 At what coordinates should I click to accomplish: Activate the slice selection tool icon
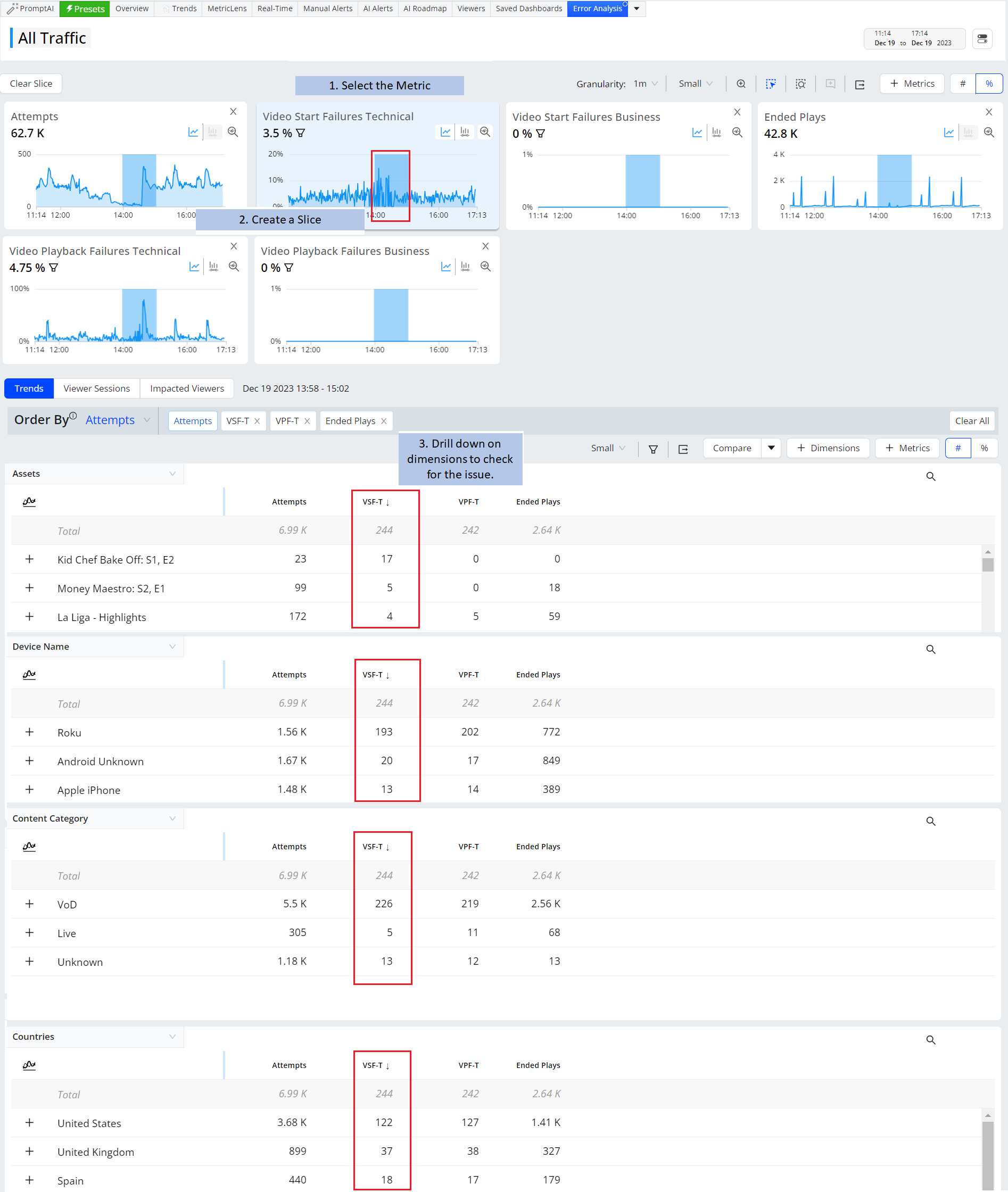click(770, 84)
